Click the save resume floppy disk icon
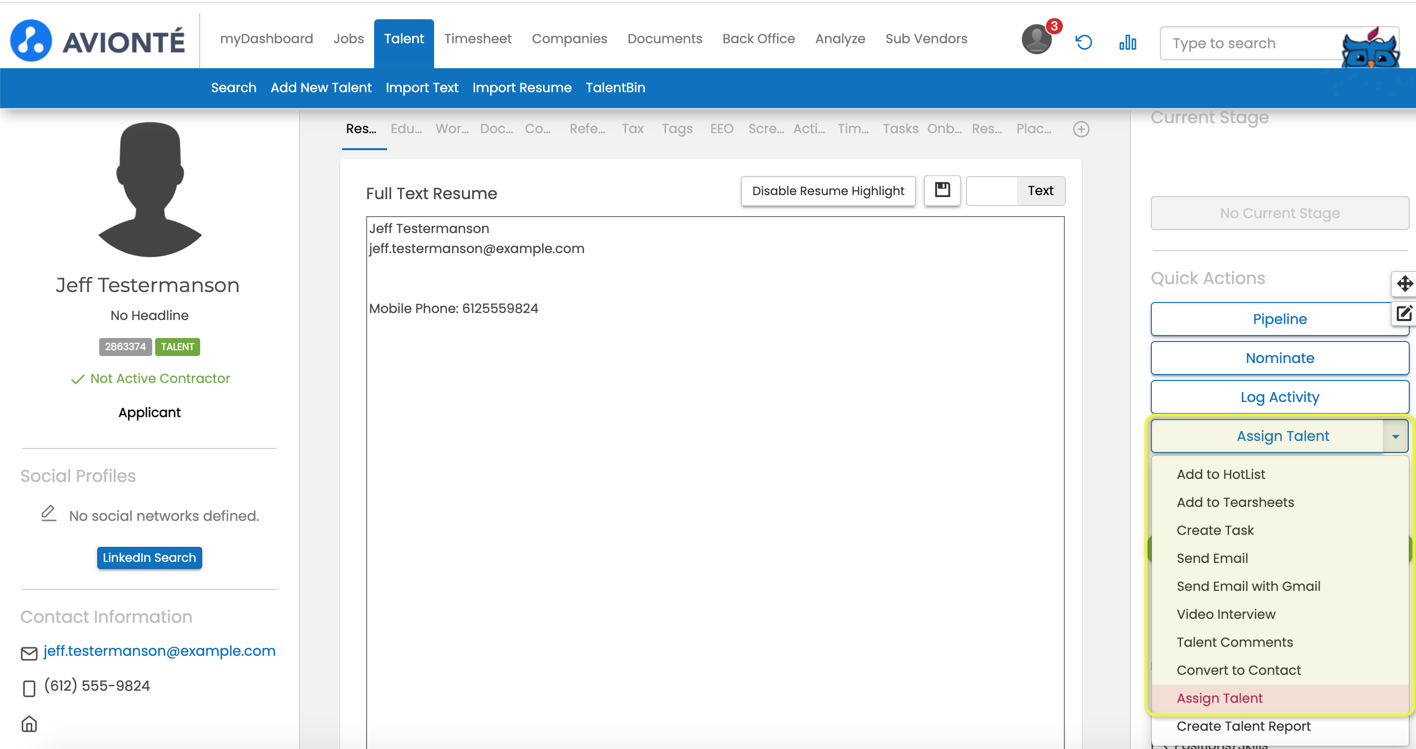The height and width of the screenshot is (749, 1416). 942,190
